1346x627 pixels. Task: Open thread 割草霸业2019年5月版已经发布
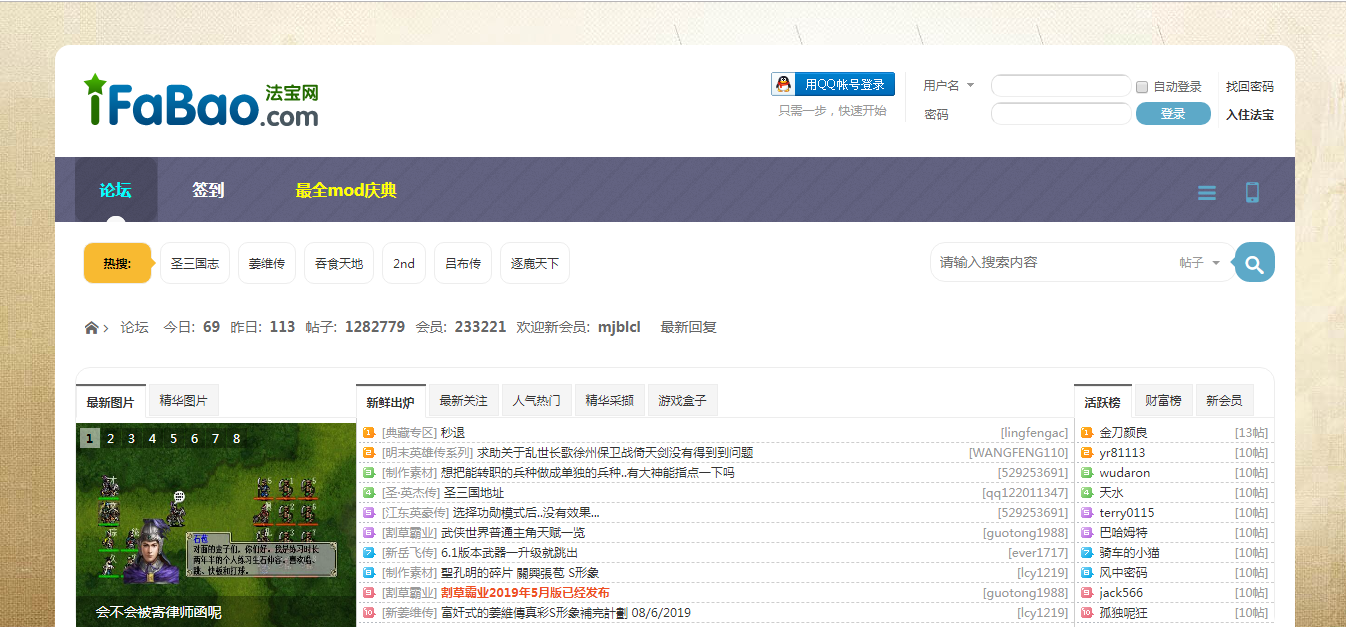pos(525,593)
